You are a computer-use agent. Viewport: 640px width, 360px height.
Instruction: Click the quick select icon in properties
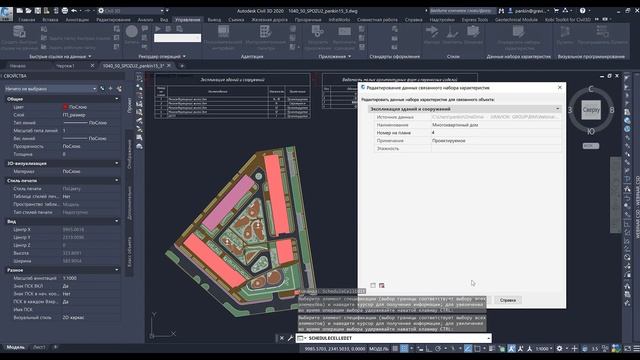point(119,89)
